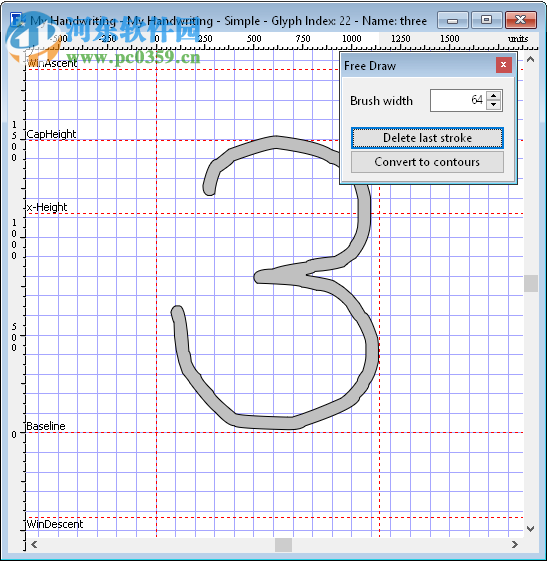Screen dimensions: 556x561
Task: Decrease brush width with down spinner
Action: tap(494, 105)
